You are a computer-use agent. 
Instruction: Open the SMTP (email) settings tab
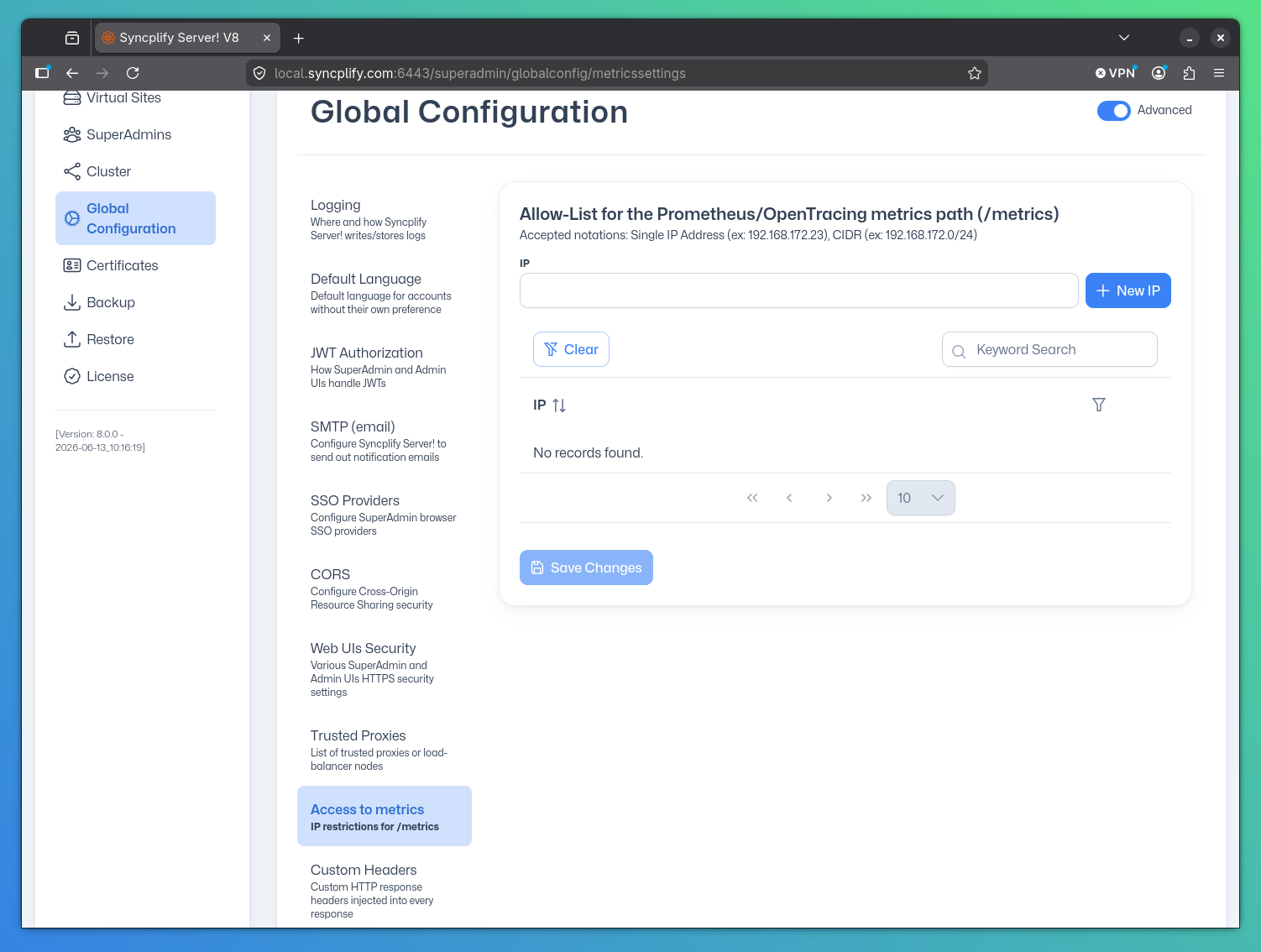385,440
